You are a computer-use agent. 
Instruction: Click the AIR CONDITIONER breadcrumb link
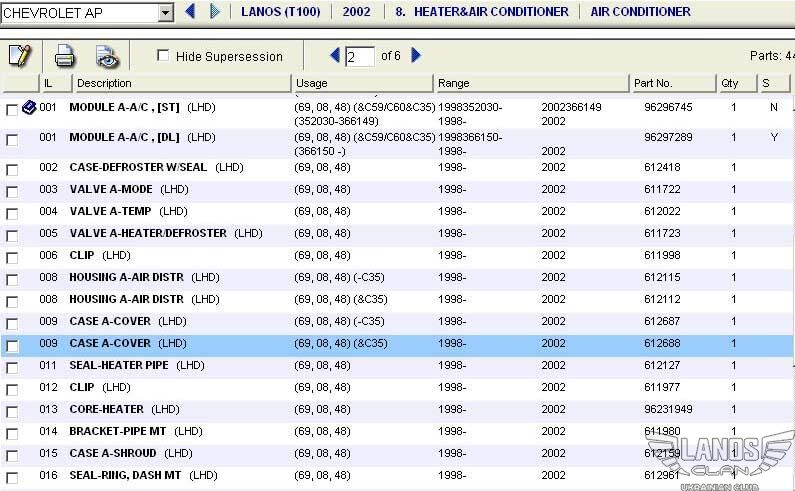640,12
